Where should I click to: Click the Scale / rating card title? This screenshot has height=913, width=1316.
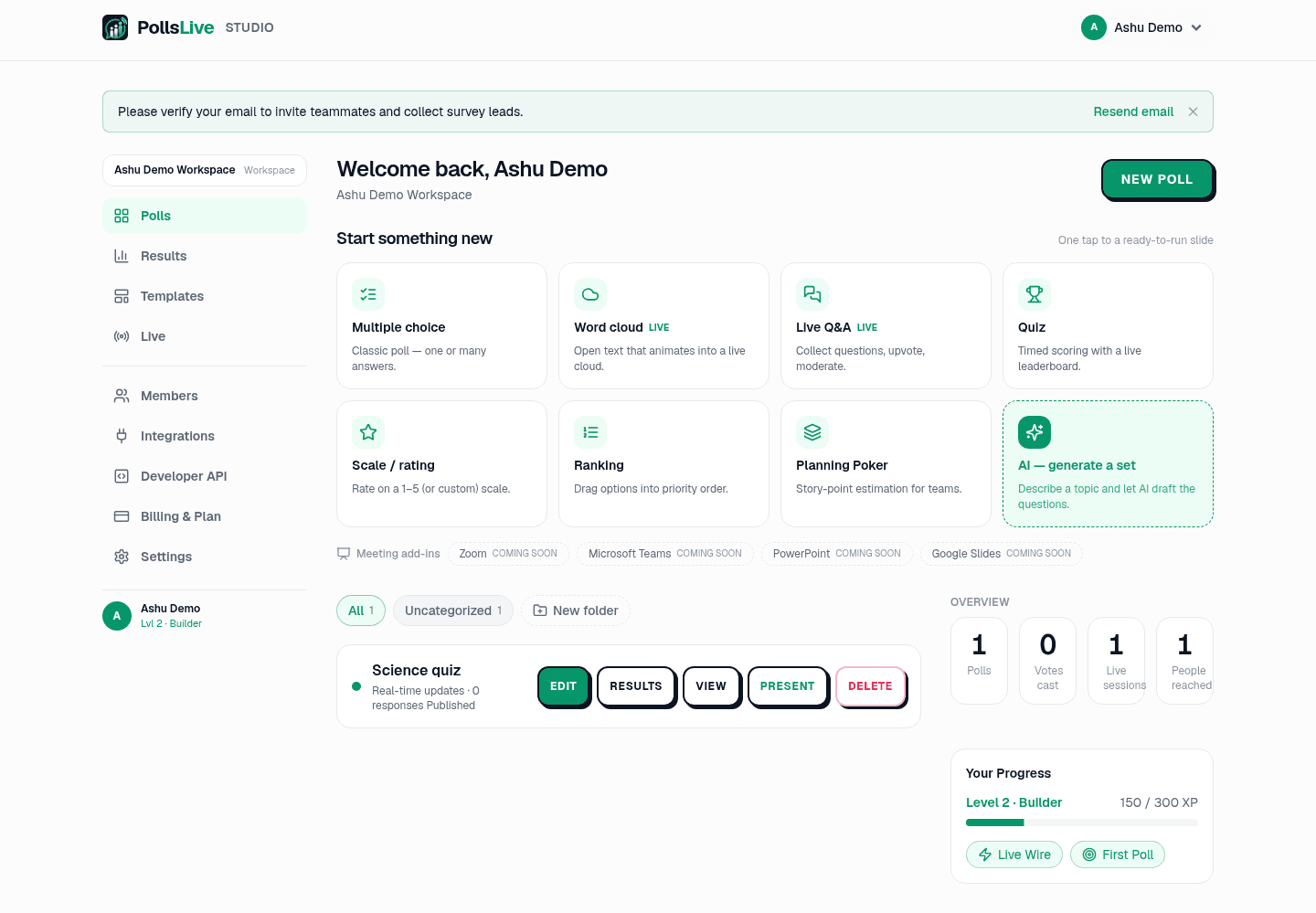tap(393, 465)
